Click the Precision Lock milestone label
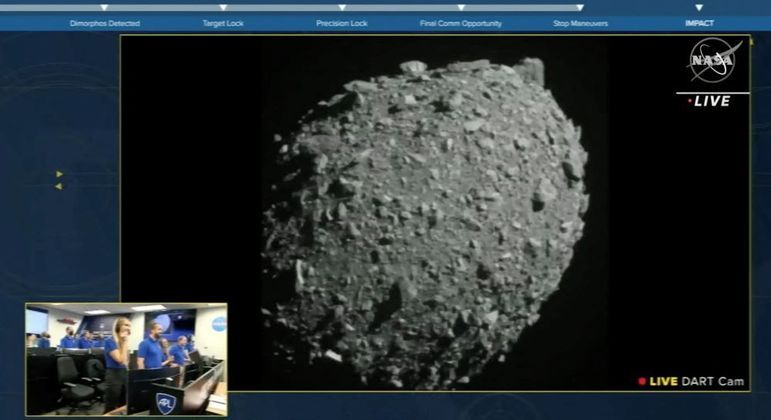This screenshot has height=420, width=771. [x=342, y=23]
